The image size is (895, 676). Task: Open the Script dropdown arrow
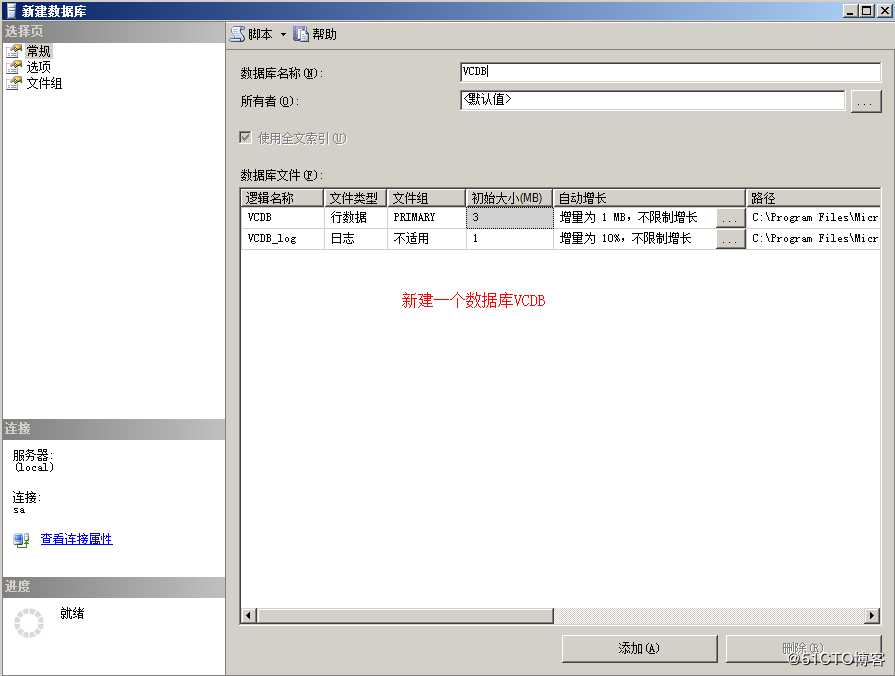click(283, 35)
